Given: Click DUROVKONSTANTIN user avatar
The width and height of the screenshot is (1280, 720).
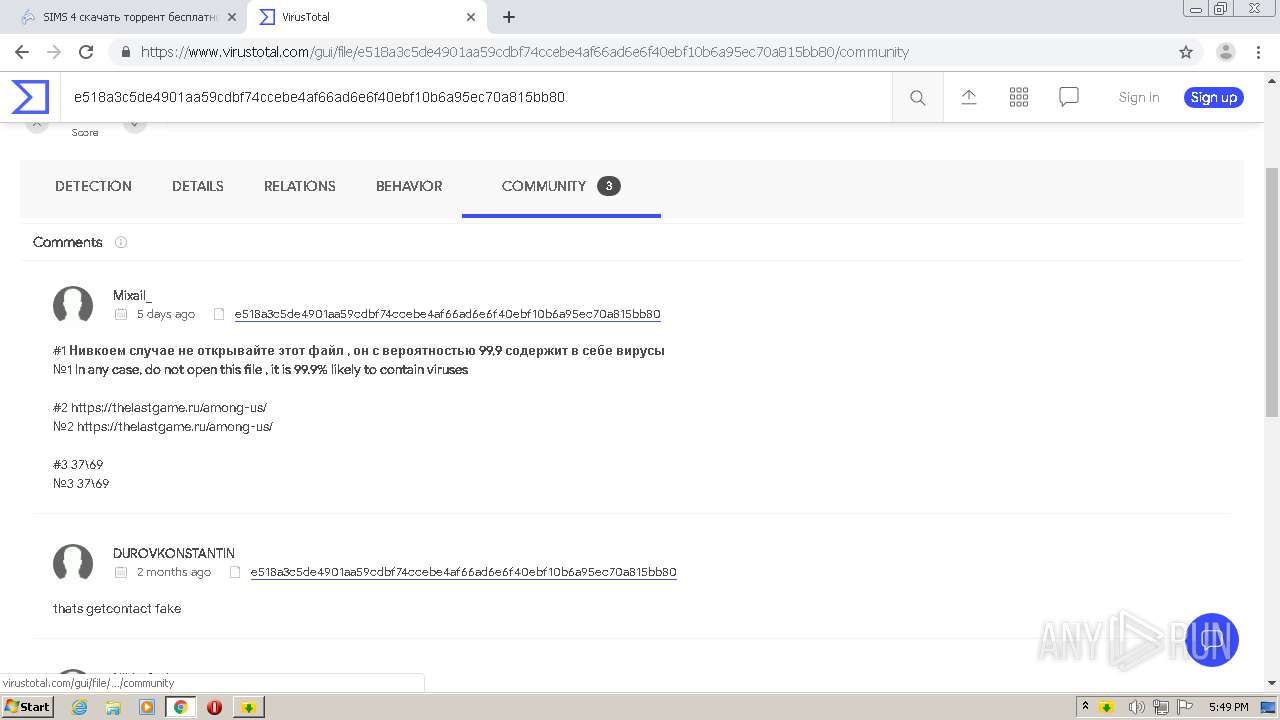Looking at the screenshot, I should pos(73,563).
